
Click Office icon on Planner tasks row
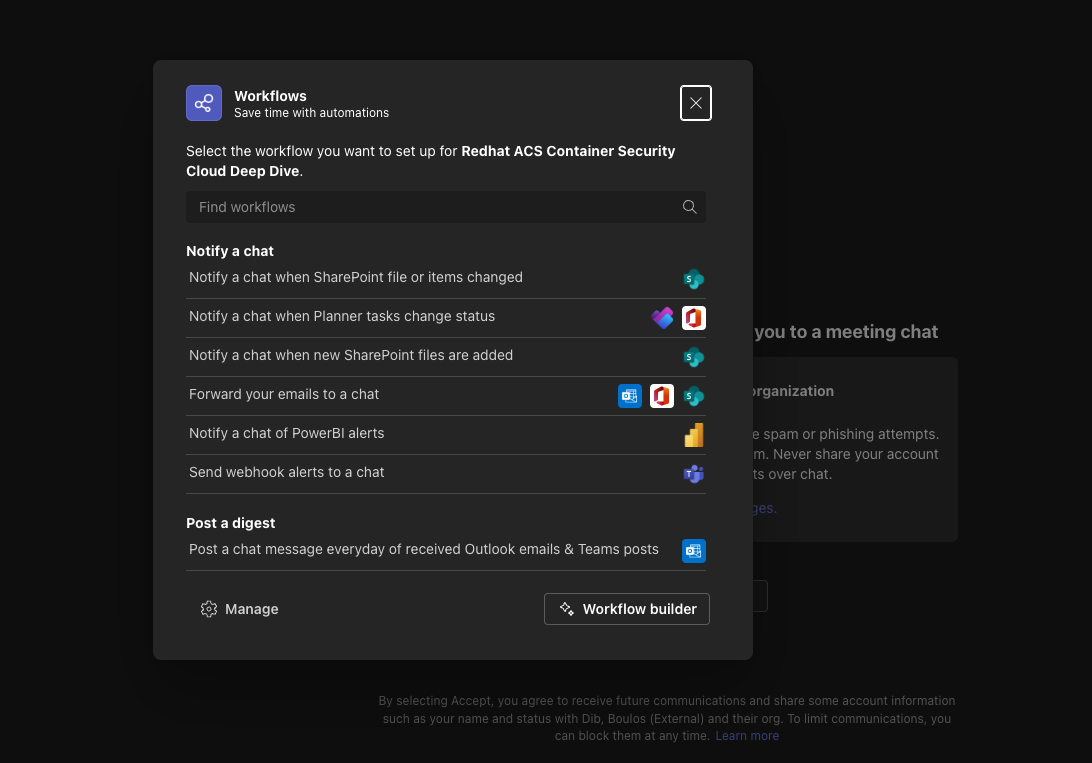(x=693, y=318)
